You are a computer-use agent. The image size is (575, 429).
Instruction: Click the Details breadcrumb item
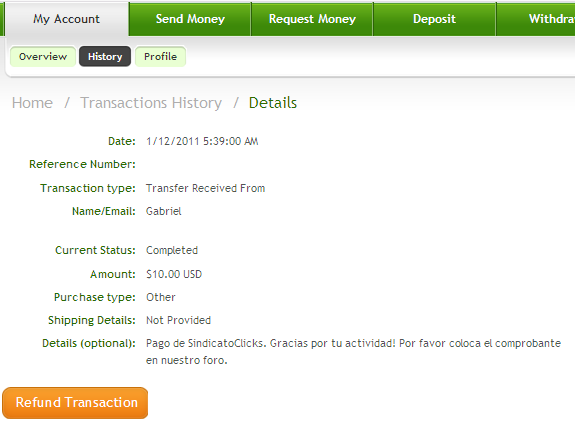click(x=273, y=103)
